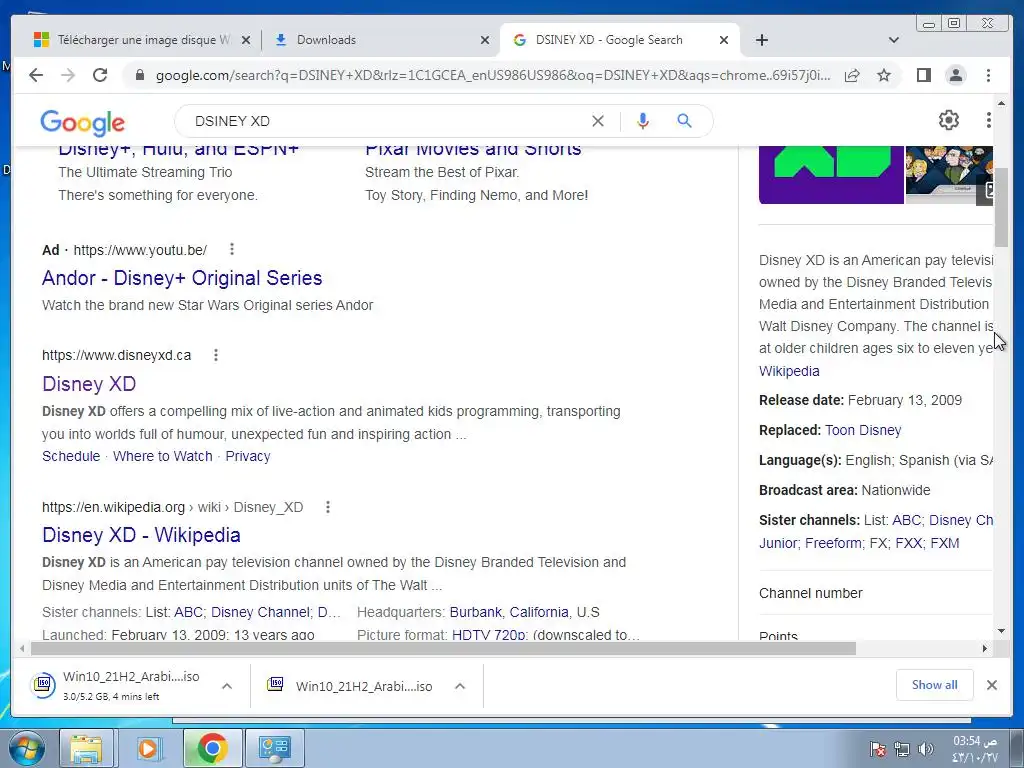Click the magnifier search button
Screen dimensions: 1024x768
click(684, 121)
